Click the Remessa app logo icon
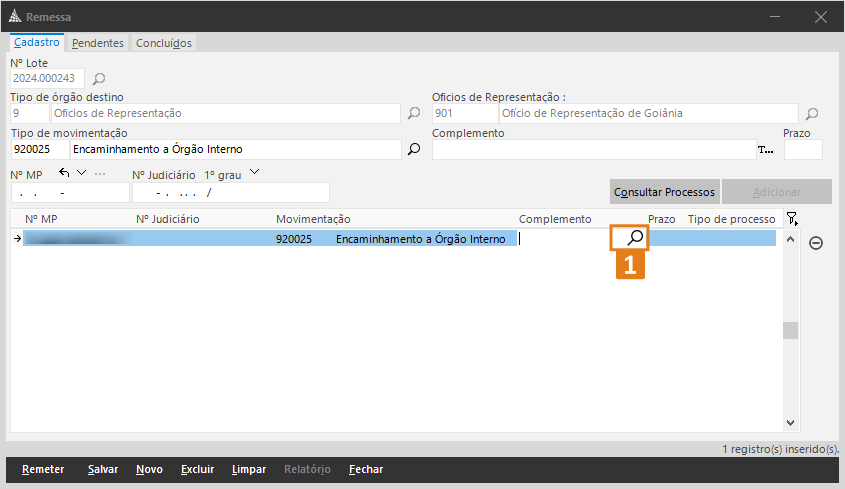845x489 pixels. tap(15, 16)
